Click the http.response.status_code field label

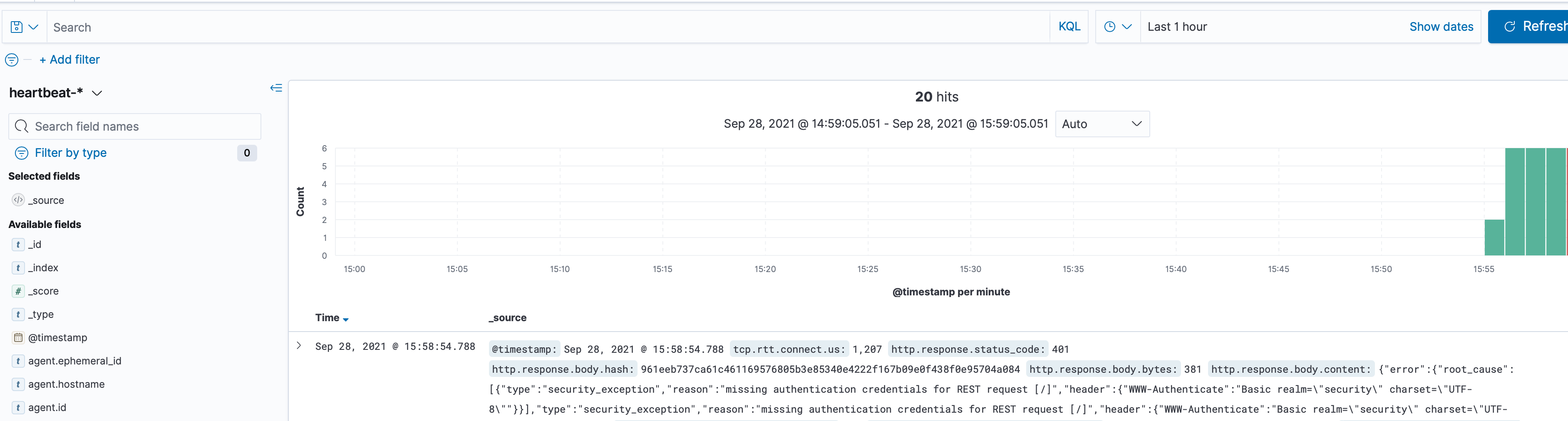[968, 349]
